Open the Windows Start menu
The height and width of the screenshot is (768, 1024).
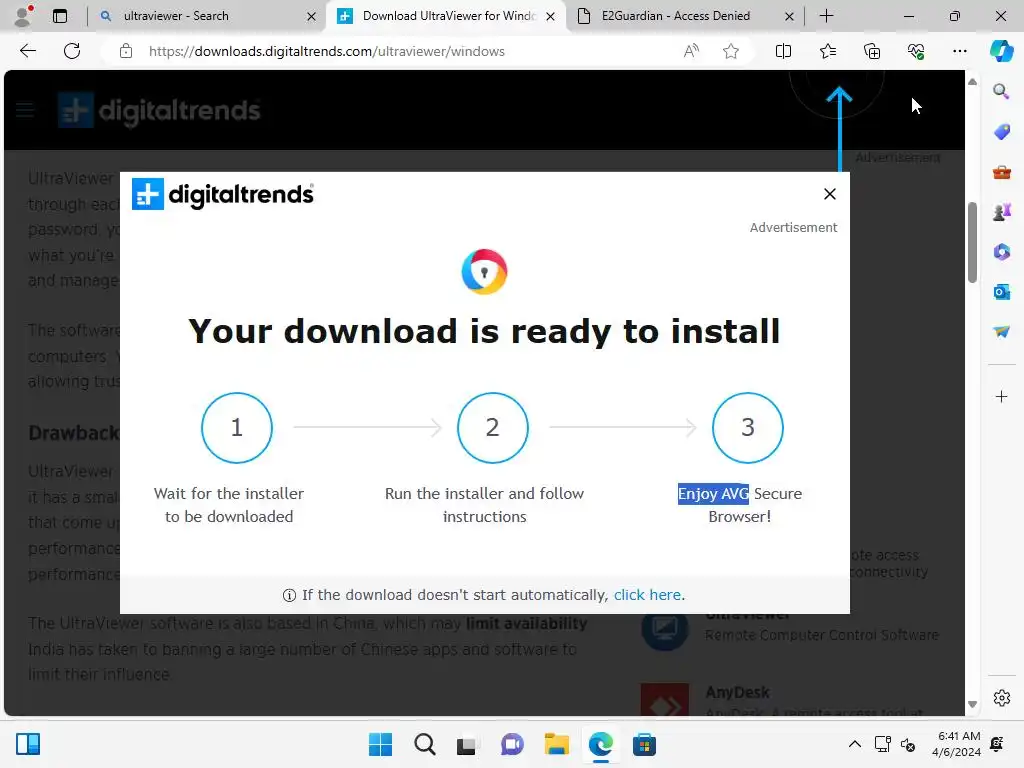click(x=380, y=744)
